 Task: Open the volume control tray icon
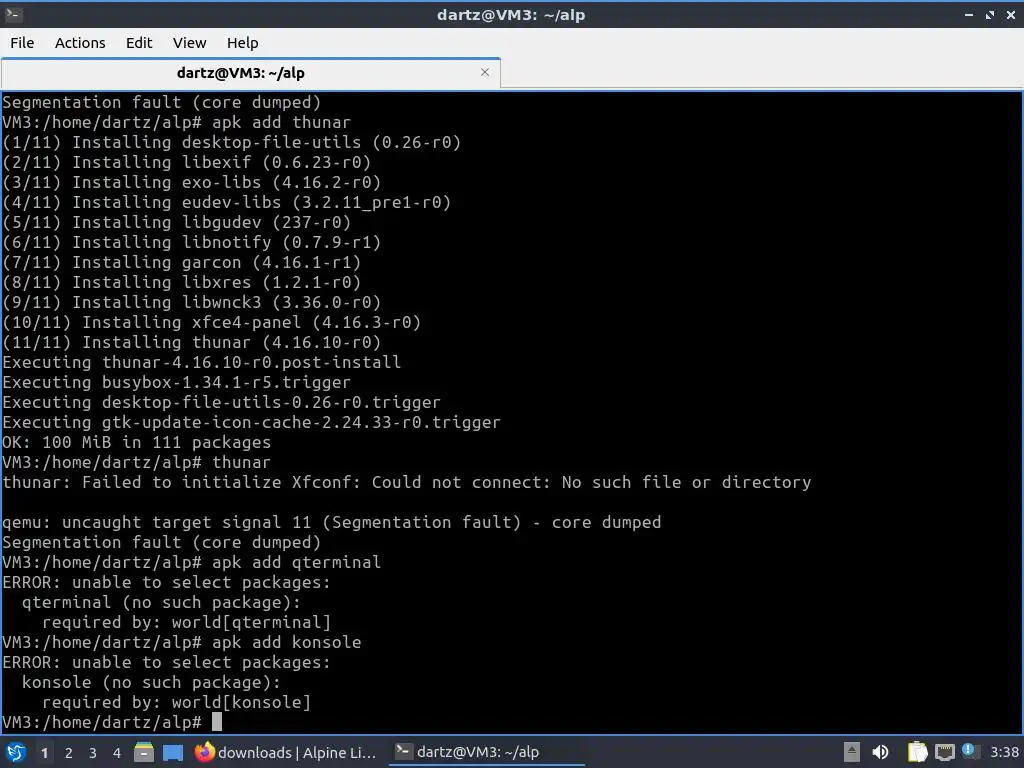point(881,752)
